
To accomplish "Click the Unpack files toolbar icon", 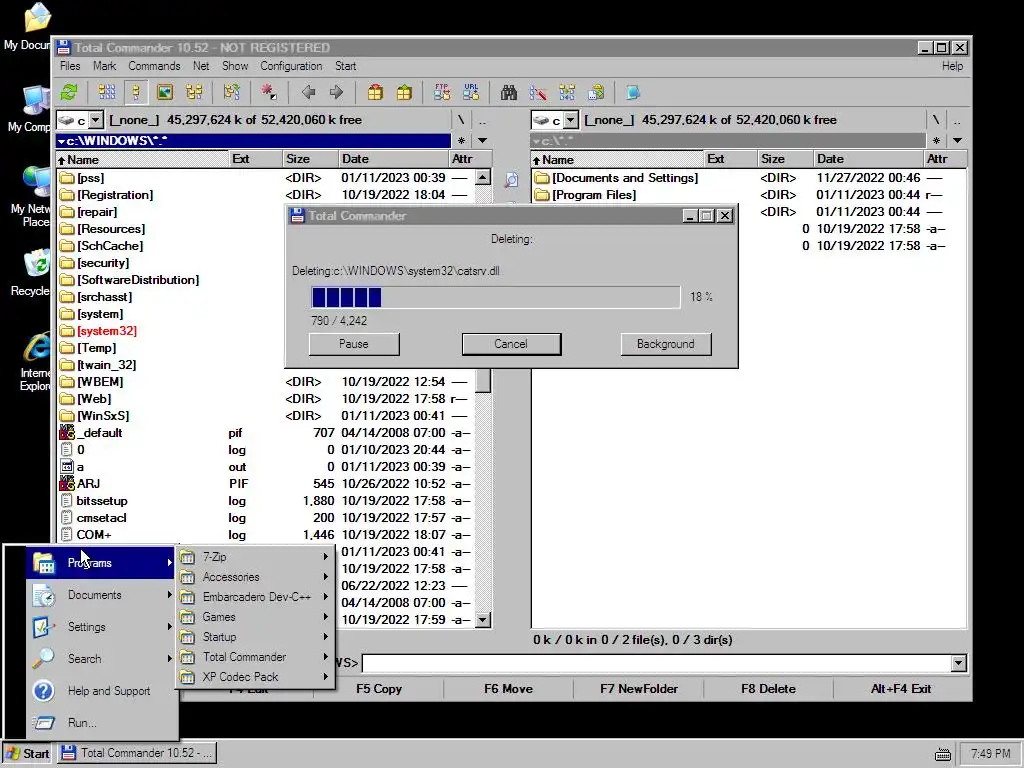I will (404, 93).
